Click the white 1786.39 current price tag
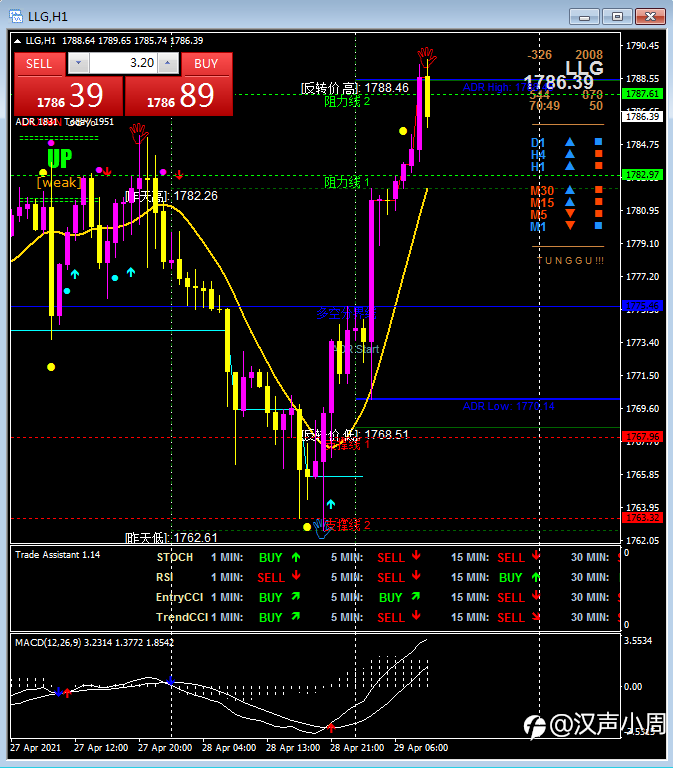This screenshot has height=768, width=673. 642,117
